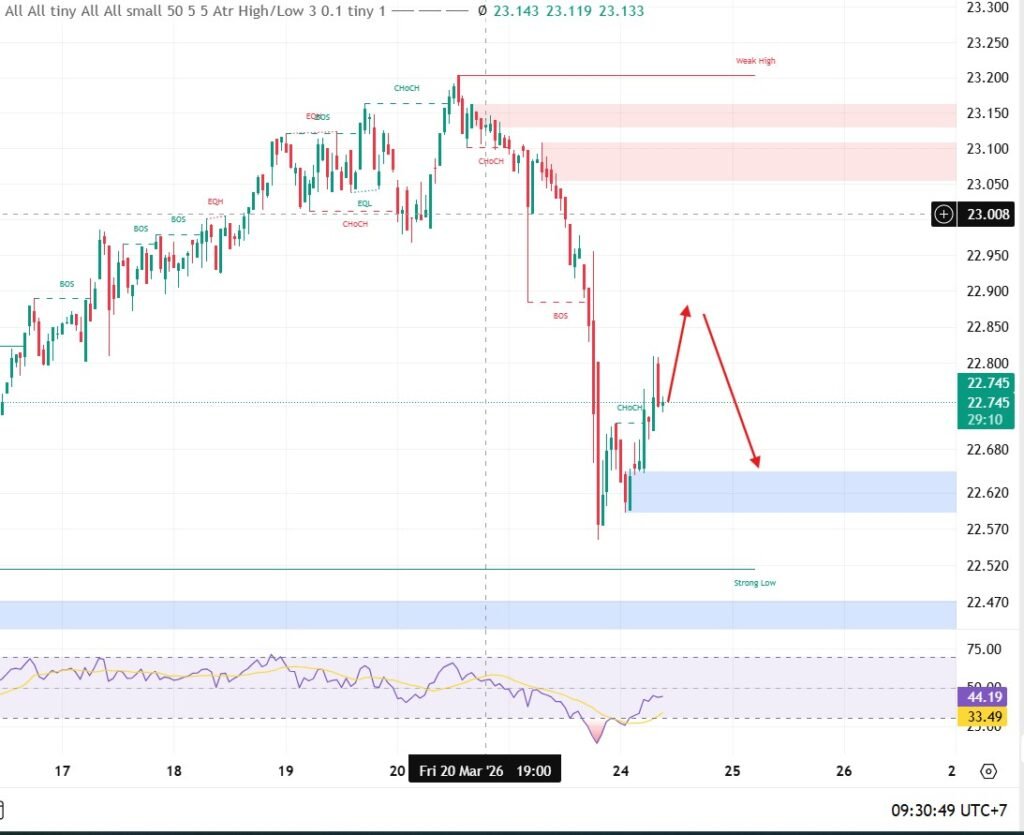Click the Strong Low label

pos(754,582)
